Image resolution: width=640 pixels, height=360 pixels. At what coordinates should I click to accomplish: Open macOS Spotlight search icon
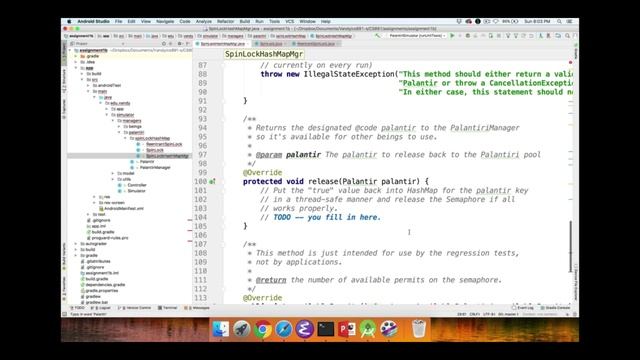[x=559, y=21]
